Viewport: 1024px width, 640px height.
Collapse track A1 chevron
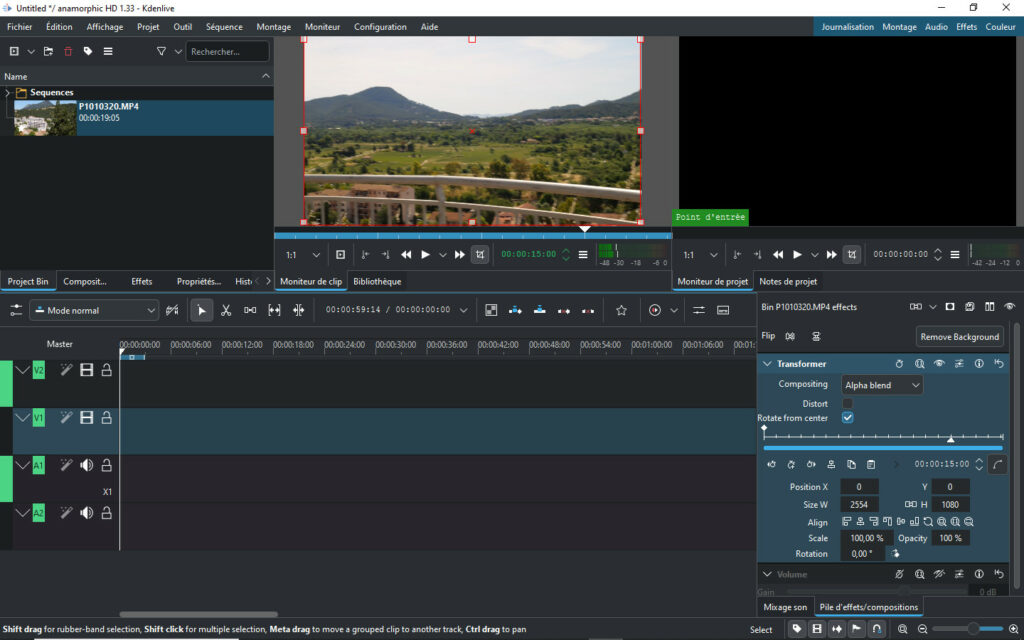(22, 465)
